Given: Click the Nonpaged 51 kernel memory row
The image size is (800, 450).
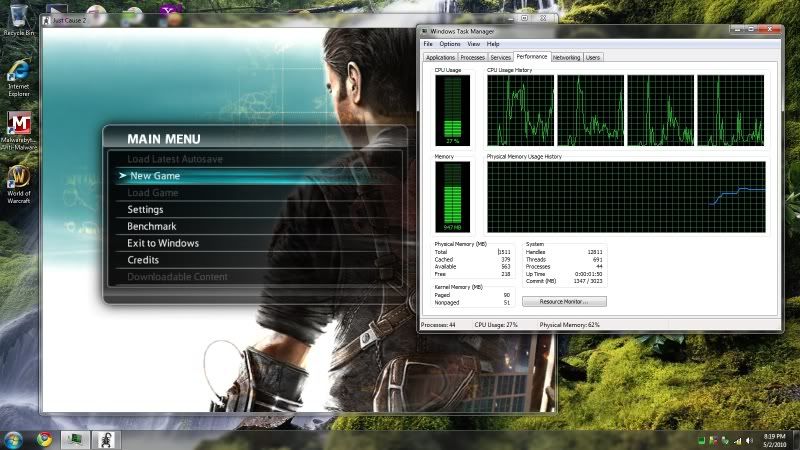Looking at the screenshot, I should click(472, 303).
